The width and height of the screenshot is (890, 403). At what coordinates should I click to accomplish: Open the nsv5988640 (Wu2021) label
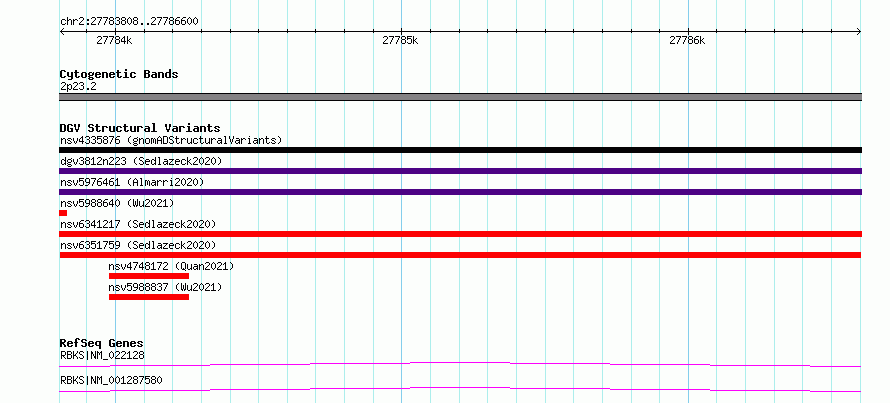117,203
